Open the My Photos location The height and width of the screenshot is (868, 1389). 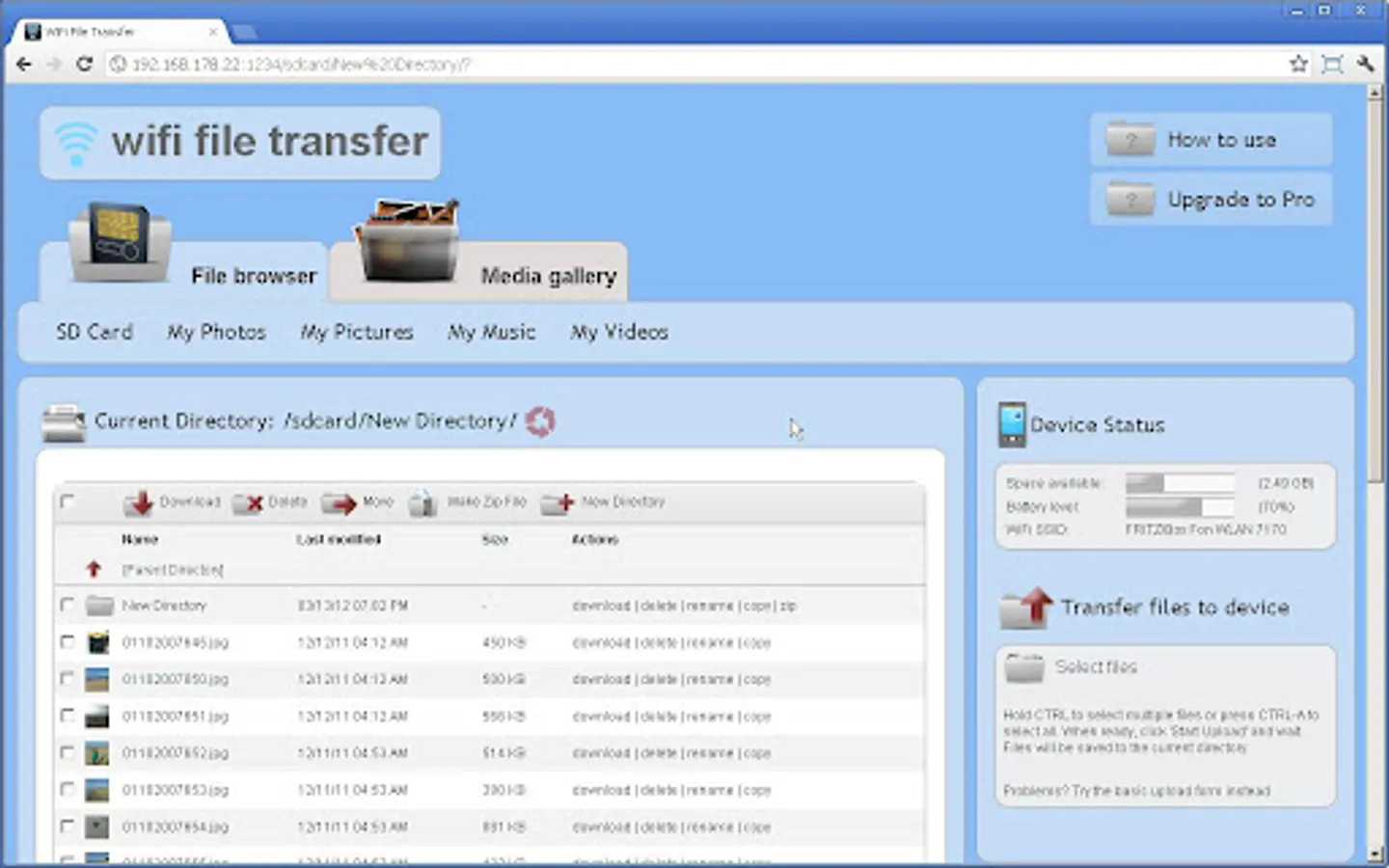point(216,332)
